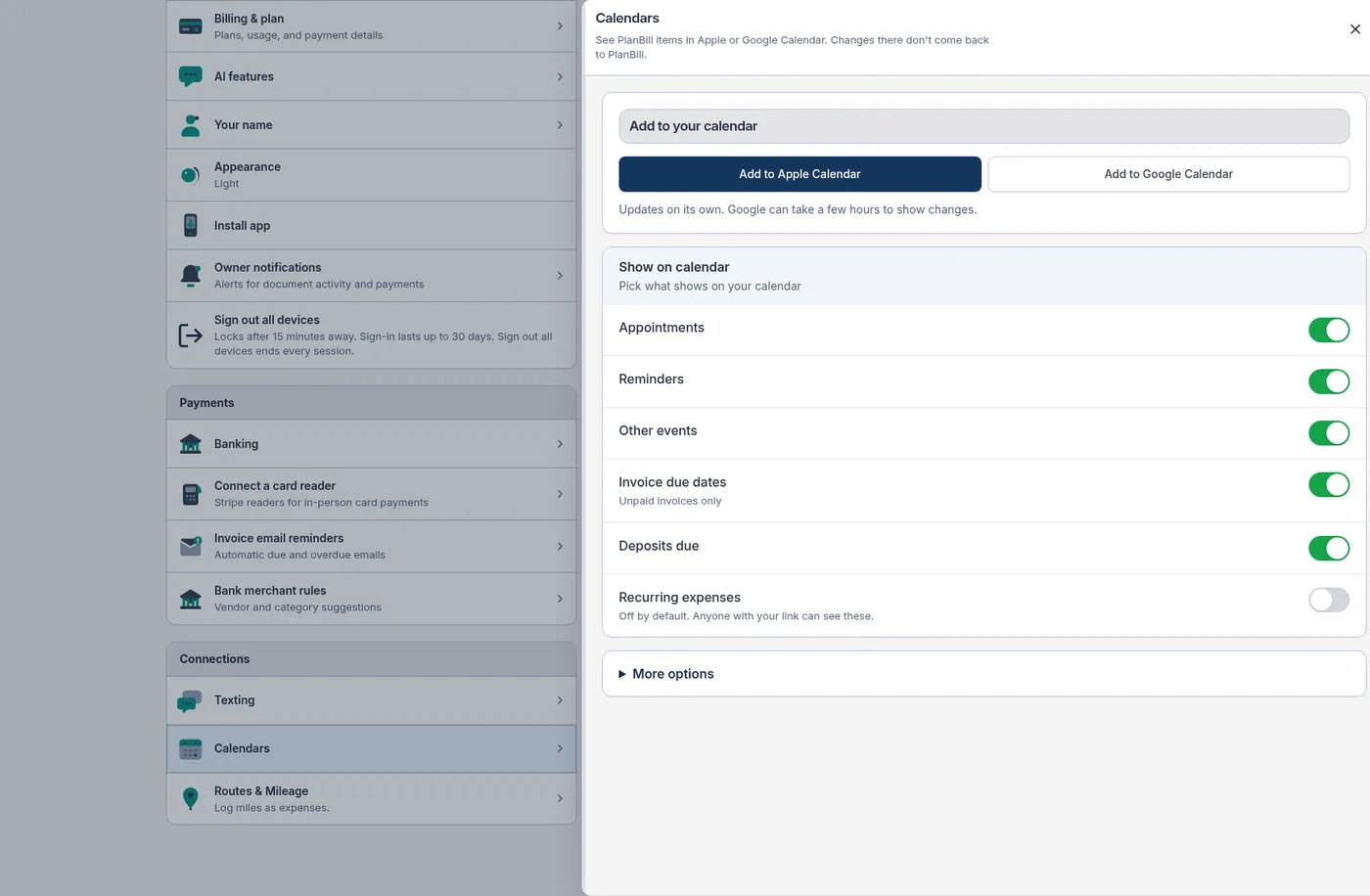This screenshot has width=1370, height=896.
Task: Click the Your name row chevron
Action: [x=560, y=125]
